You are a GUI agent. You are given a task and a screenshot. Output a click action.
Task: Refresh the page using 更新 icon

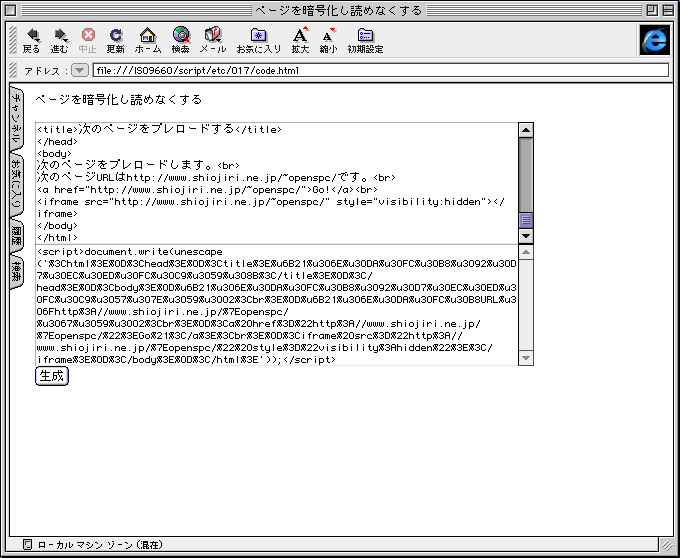click(115, 40)
